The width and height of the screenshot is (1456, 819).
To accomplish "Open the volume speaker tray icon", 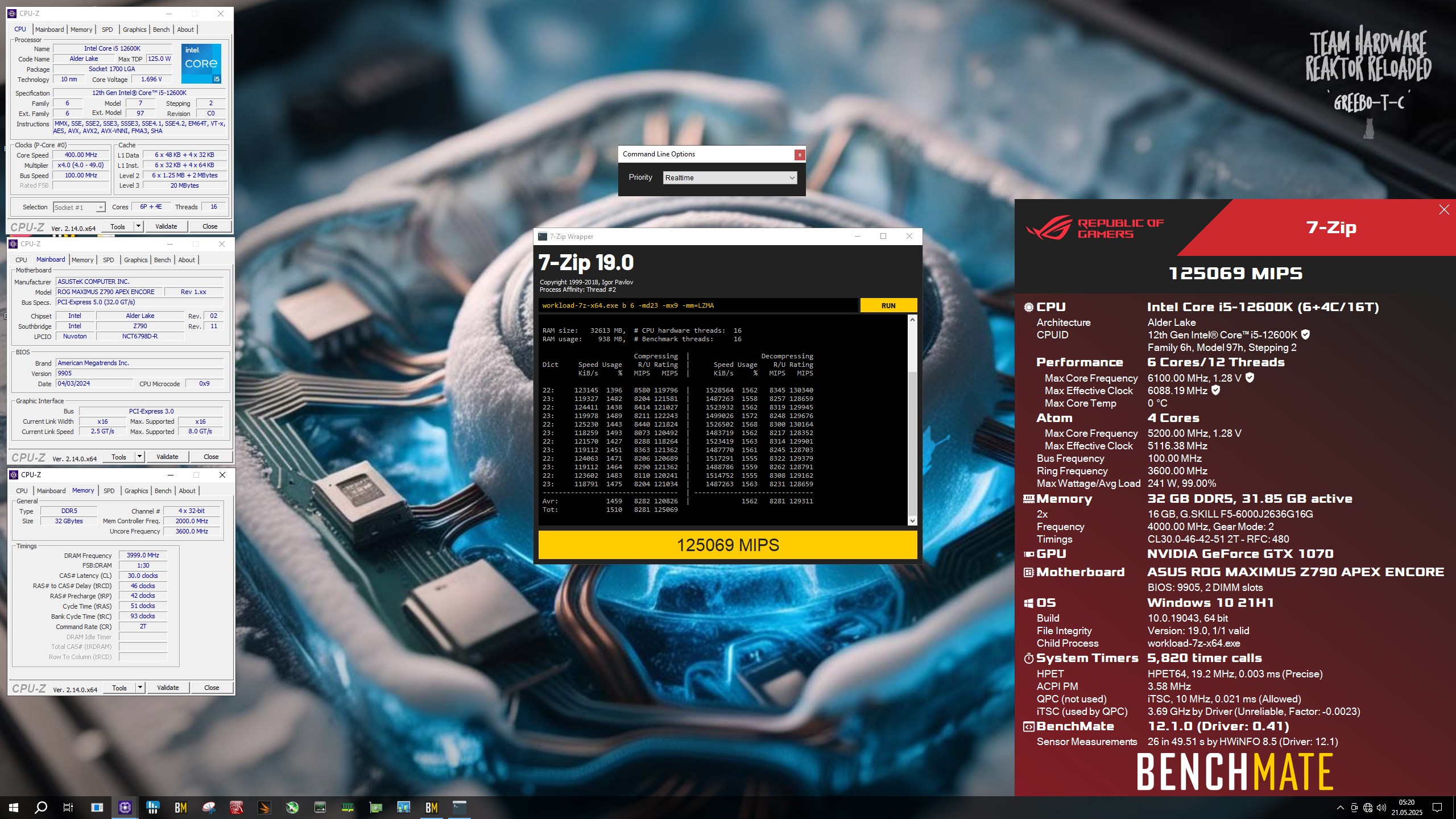I will coord(1381,808).
